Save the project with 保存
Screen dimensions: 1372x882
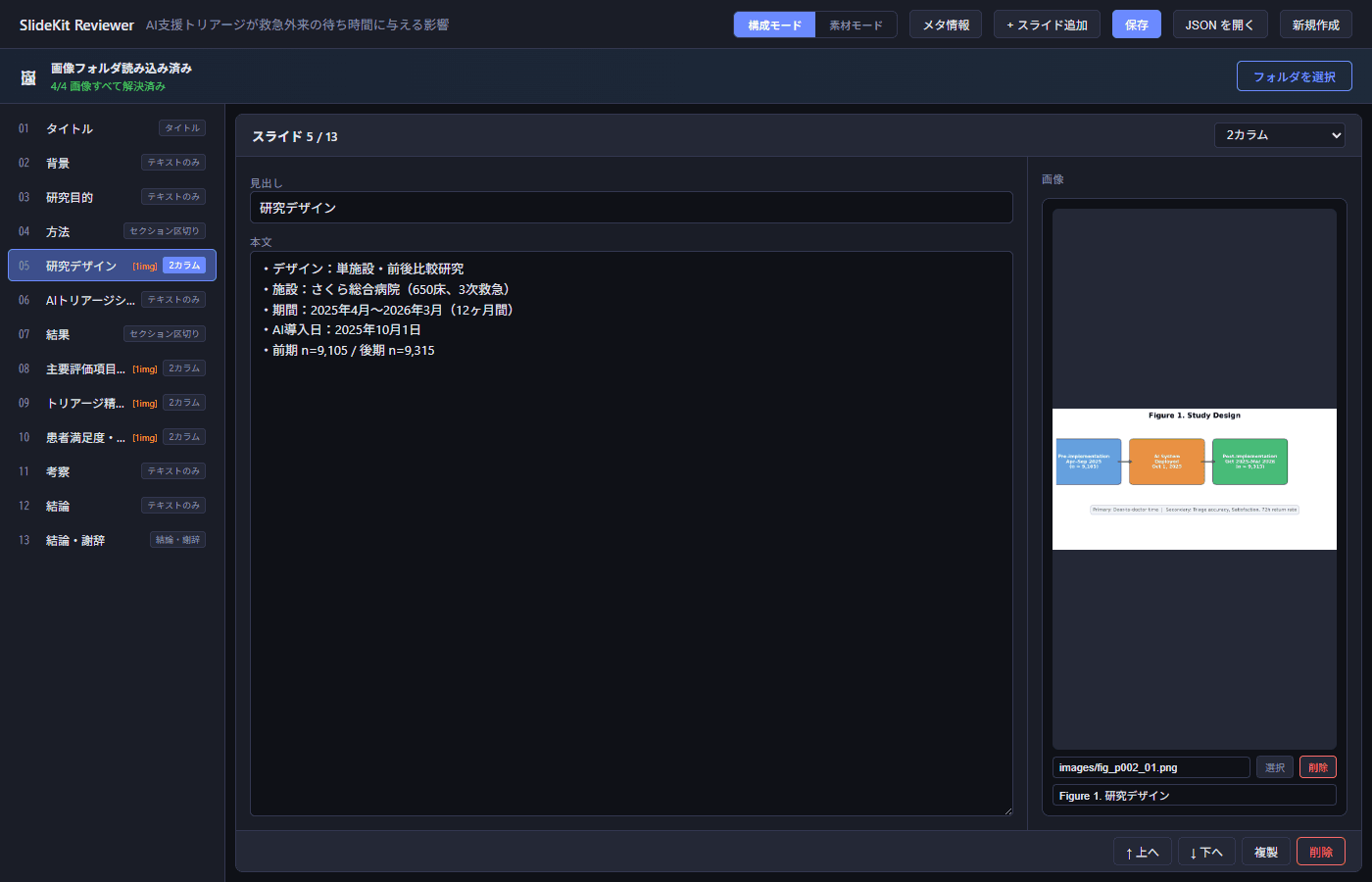1136,24
